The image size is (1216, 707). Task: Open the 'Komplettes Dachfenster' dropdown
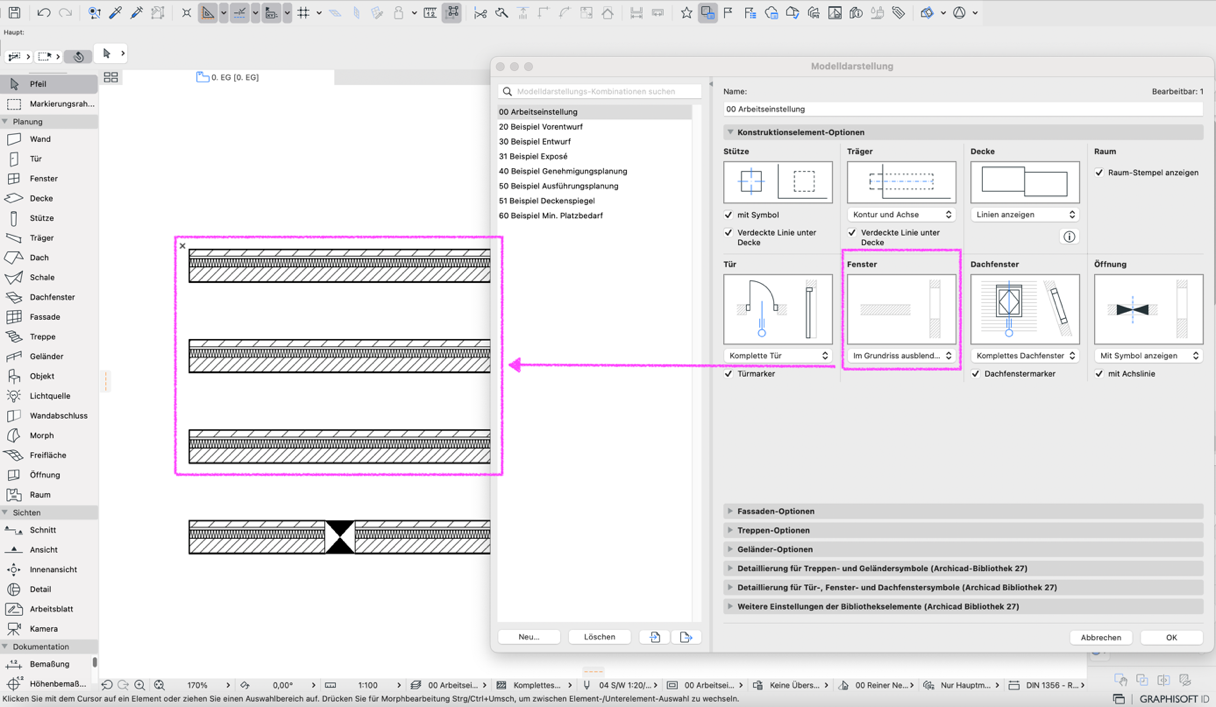pyautogui.click(x=1025, y=356)
